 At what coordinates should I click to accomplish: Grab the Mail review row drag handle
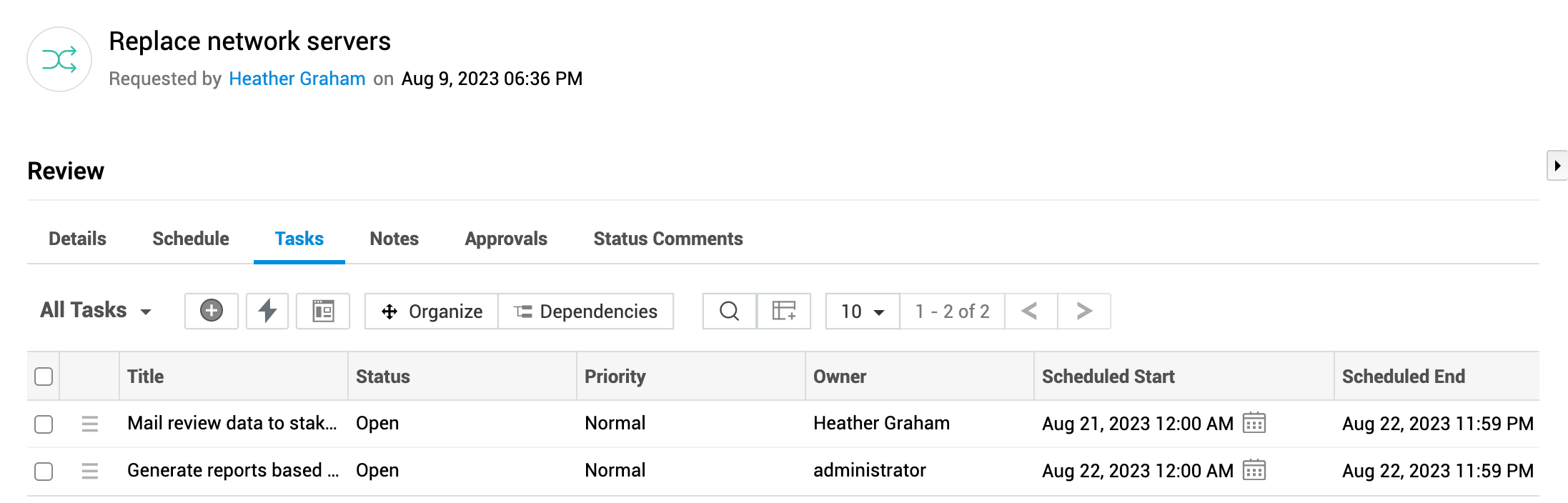(90, 424)
